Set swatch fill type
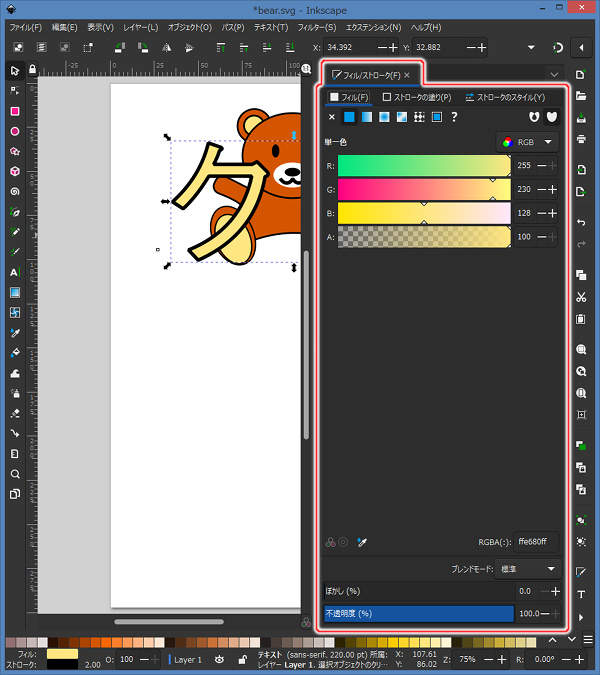This screenshot has width=600, height=675. click(437, 117)
